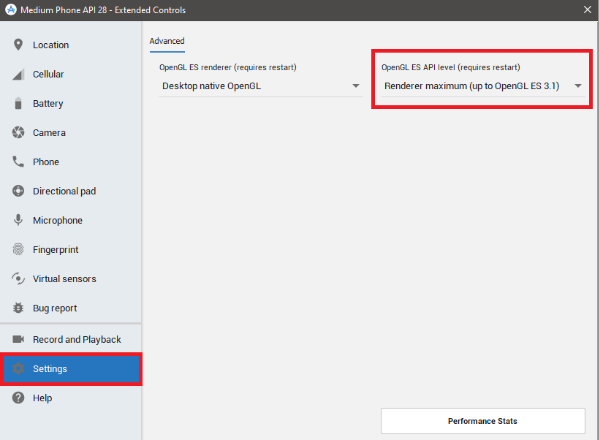
Task: Open the Desktop native OpenGL combo box
Action: point(261,86)
